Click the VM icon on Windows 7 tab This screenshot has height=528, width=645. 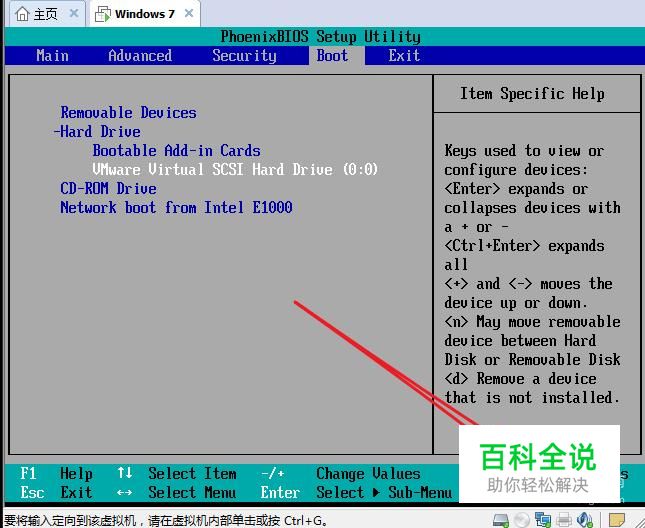103,14
